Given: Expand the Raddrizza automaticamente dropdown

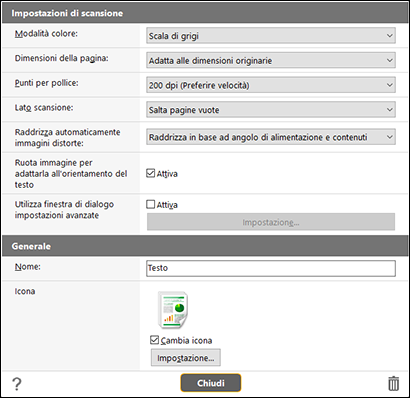Looking at the screenshot, I should coord(271,137).
